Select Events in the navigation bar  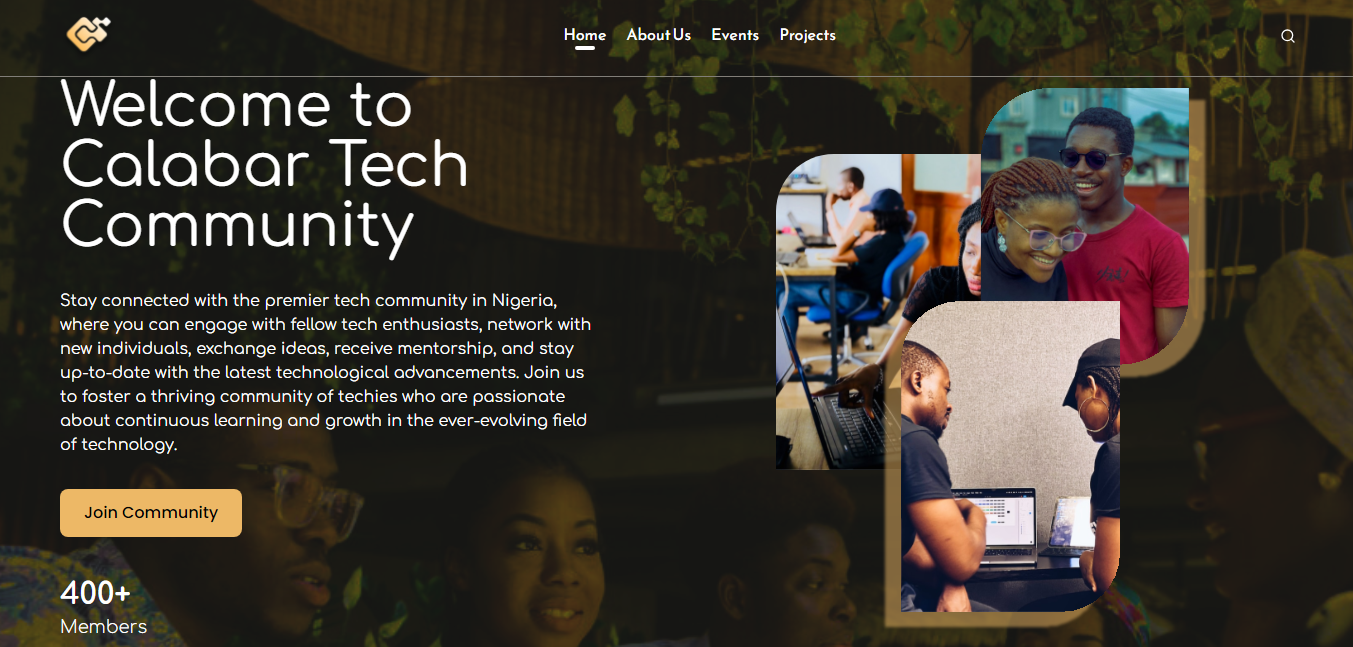735,35
